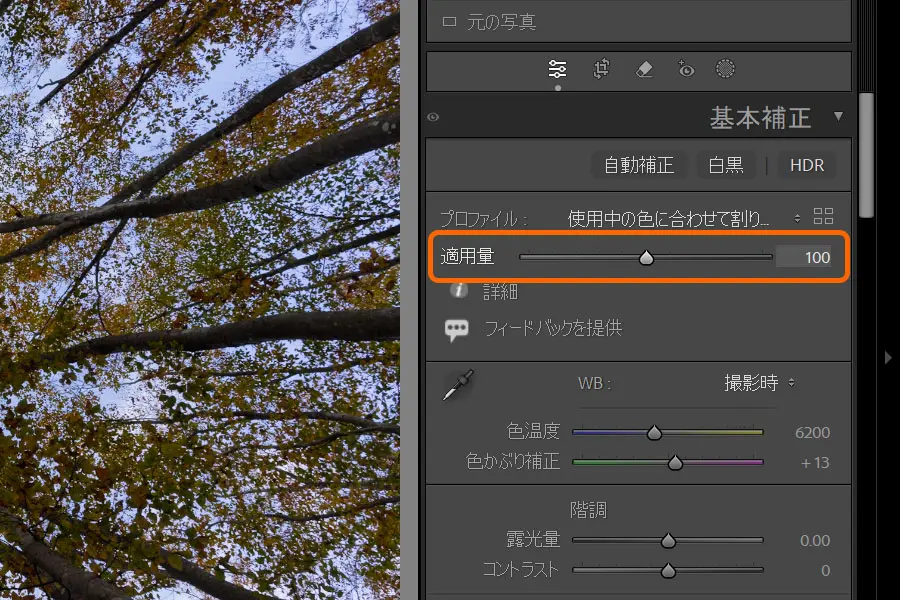This screenshot has height=600, width=900.
Task: Click the コントラスト slider handle
Action: point(668,571)
